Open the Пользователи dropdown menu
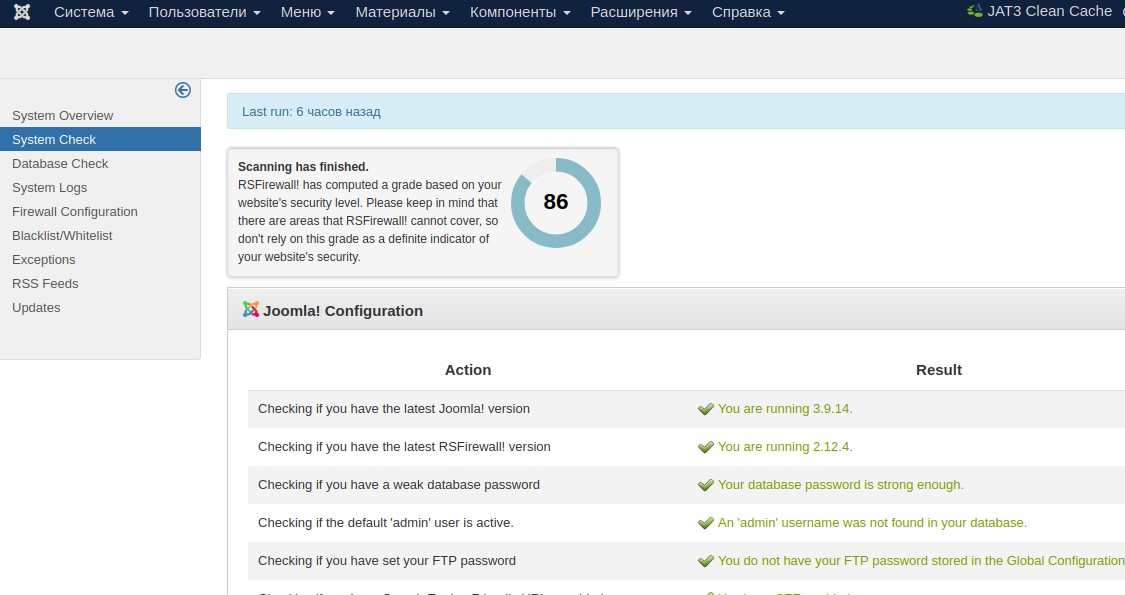 pos(204,12)
